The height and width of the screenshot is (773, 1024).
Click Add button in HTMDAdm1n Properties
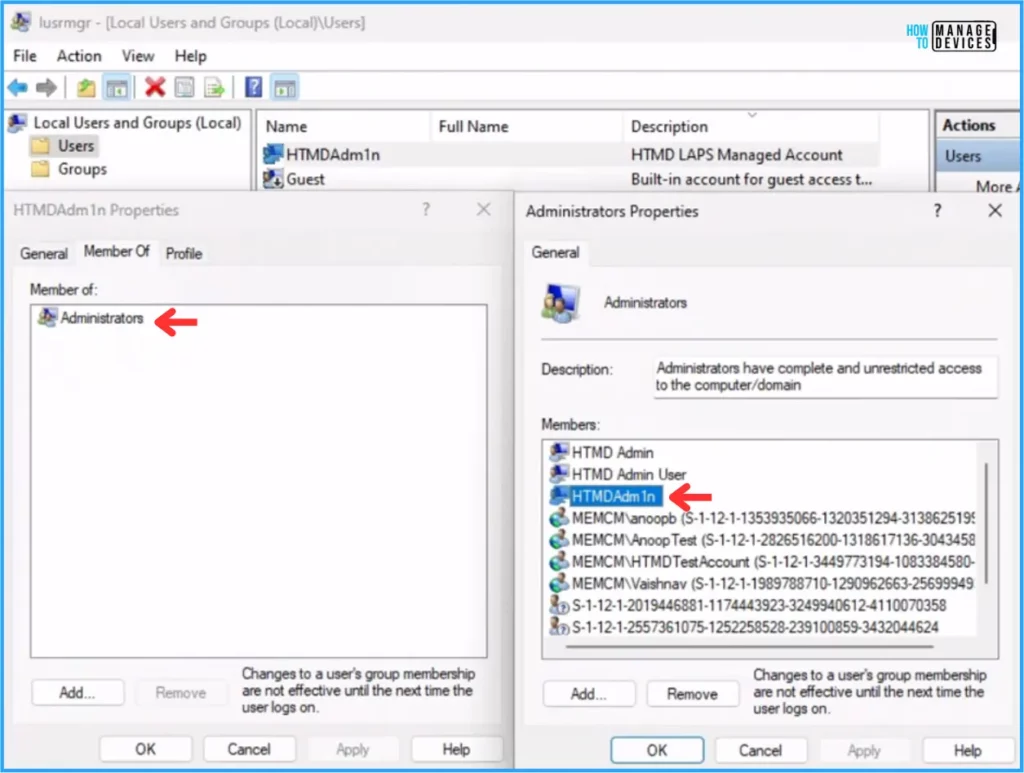coord(78,693)
